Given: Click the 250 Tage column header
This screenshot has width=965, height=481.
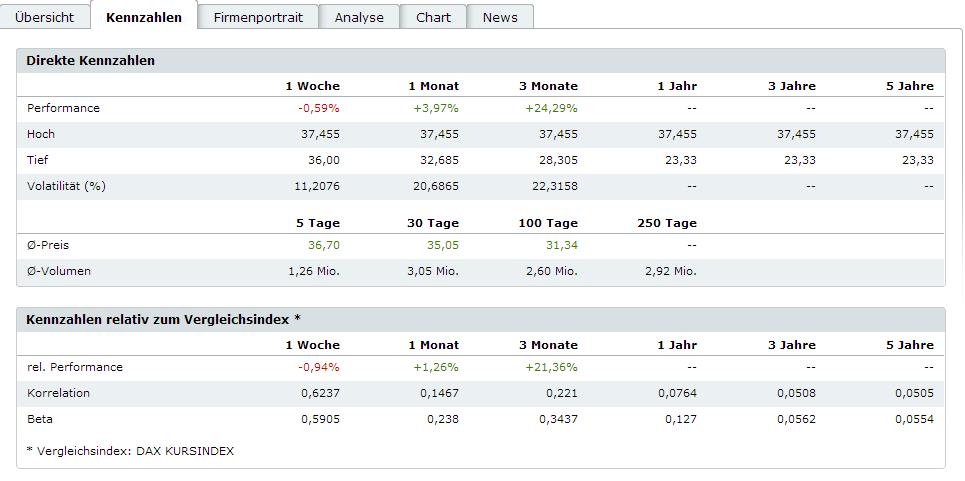Looking at the screenshot, I should click(x=667, y=223).
